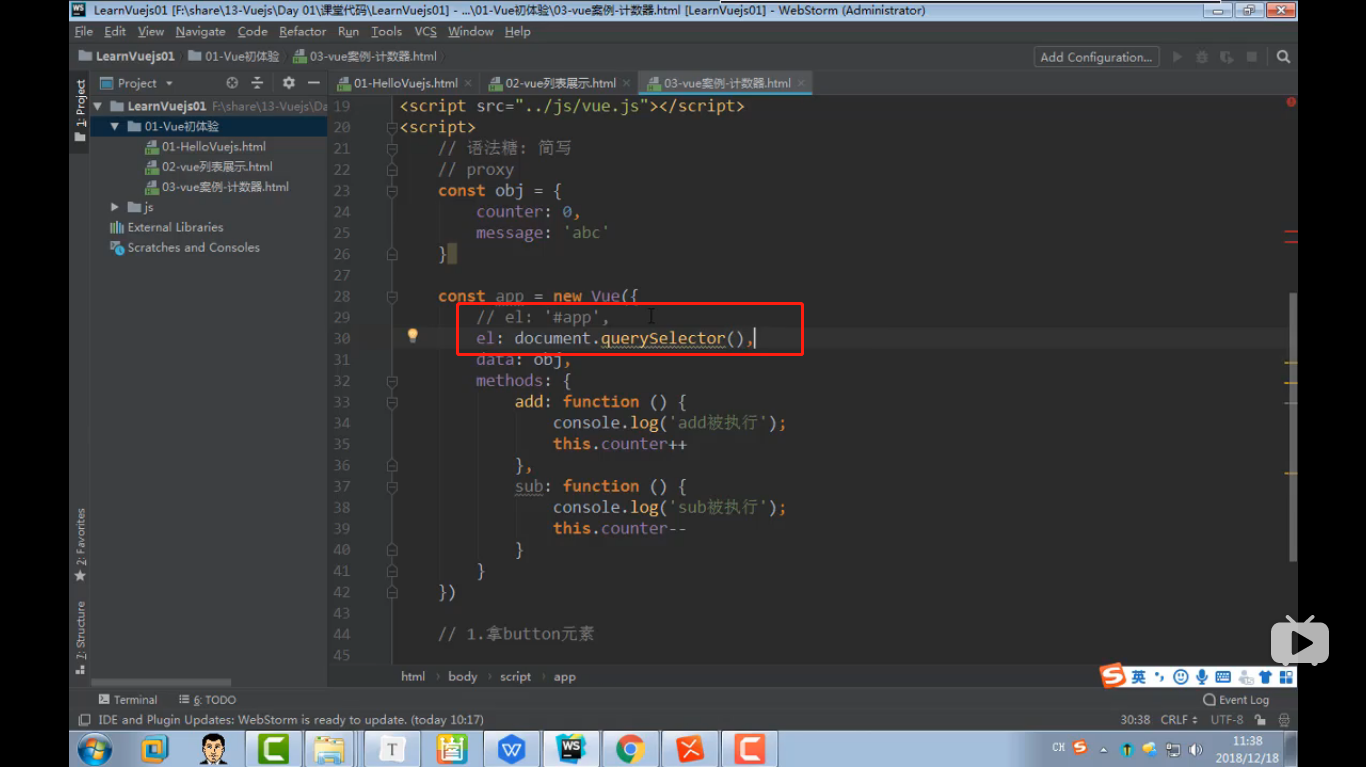Close the 01-HelloVuejs.html tab
This screenshot has height=767, width=1366.
click(468, 83)
